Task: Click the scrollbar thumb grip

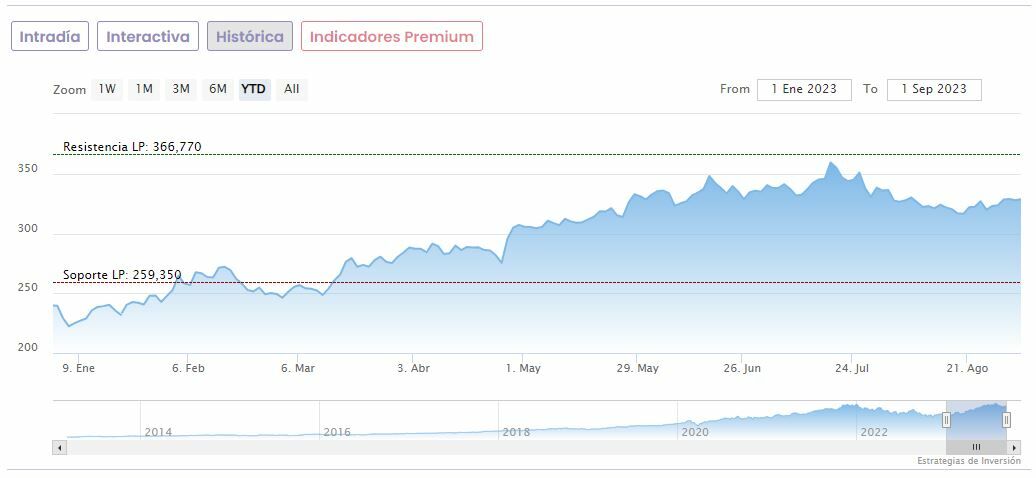Action: point(976,447)
